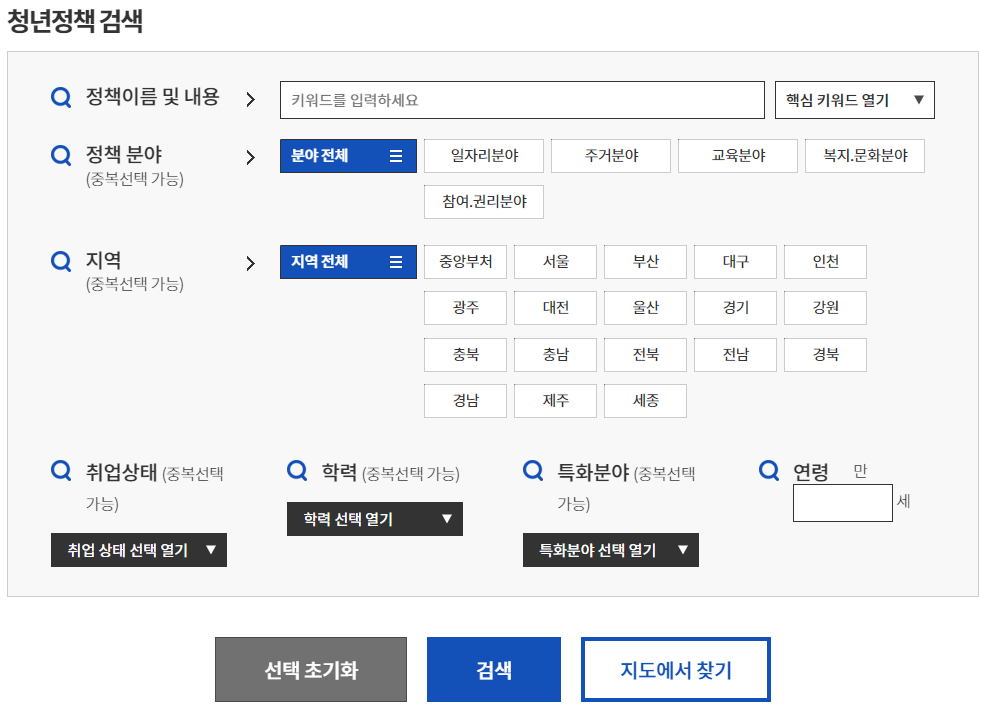
Task: Click the list icon on the 분야 전체 button
Action: click(x=397, y=155)
